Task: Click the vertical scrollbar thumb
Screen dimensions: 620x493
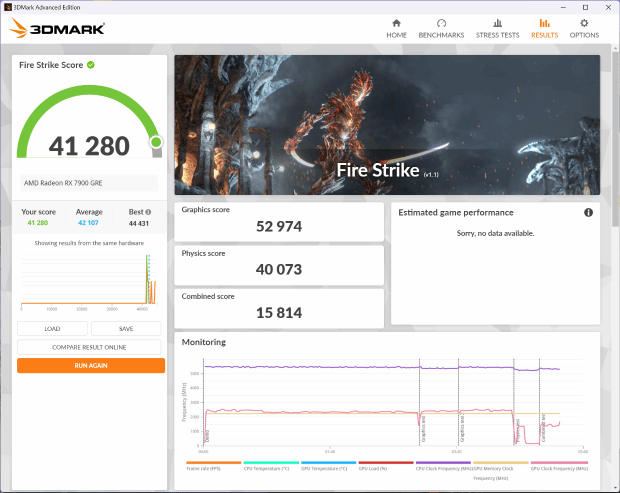Action: pyautogui.click(x=615, y=139)
